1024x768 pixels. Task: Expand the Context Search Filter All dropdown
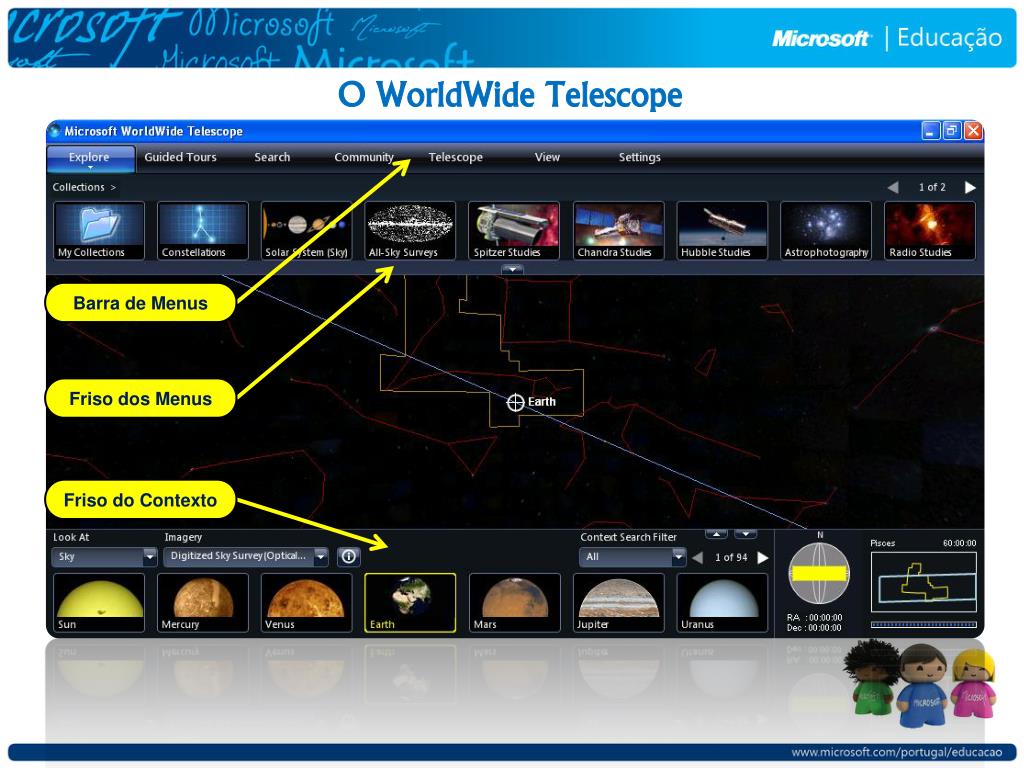[x=632, y=557]
